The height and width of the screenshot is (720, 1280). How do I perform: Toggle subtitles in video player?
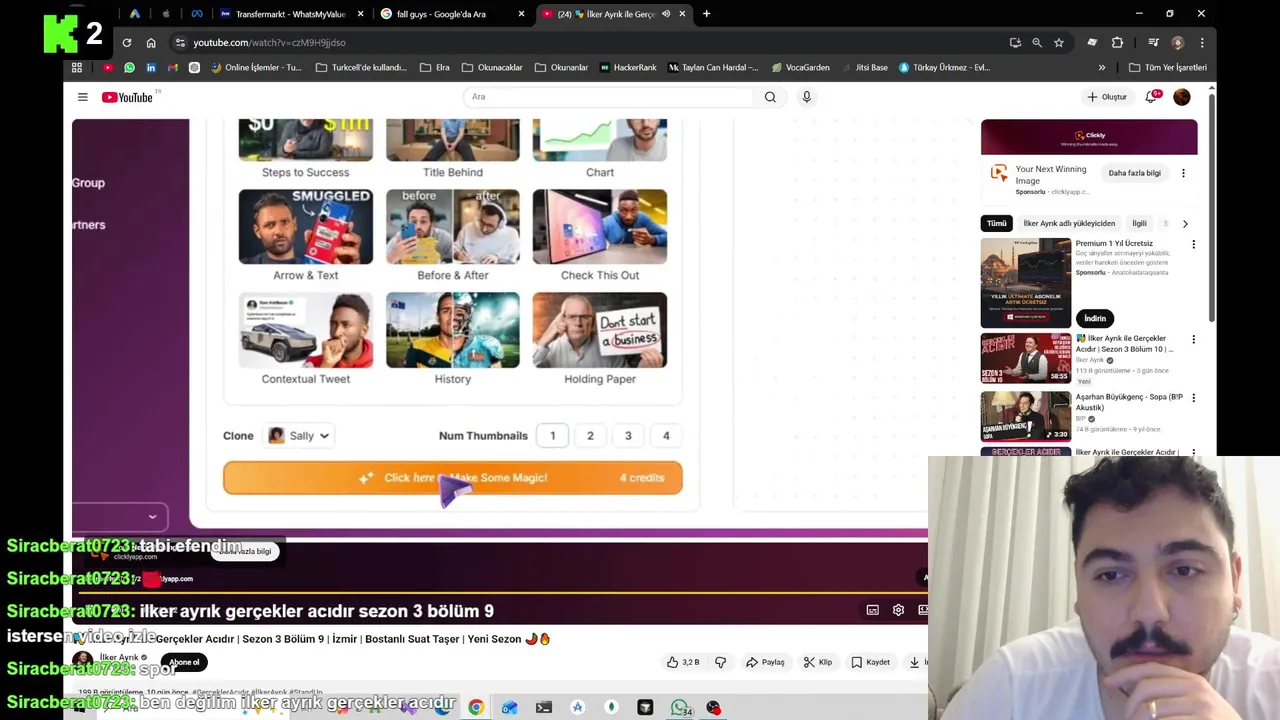872,610
